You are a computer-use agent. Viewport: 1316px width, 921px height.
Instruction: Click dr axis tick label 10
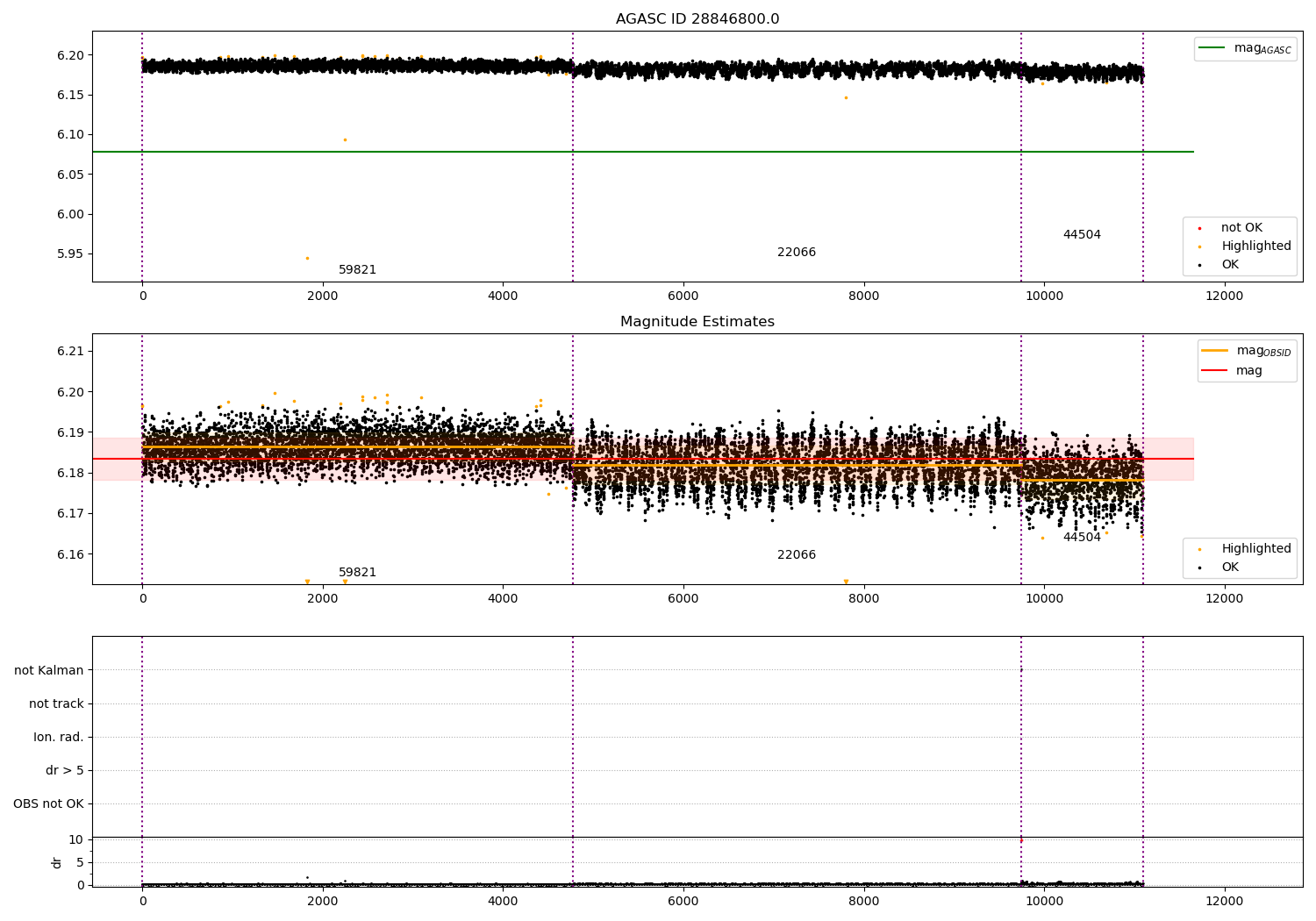pos(76,840)
